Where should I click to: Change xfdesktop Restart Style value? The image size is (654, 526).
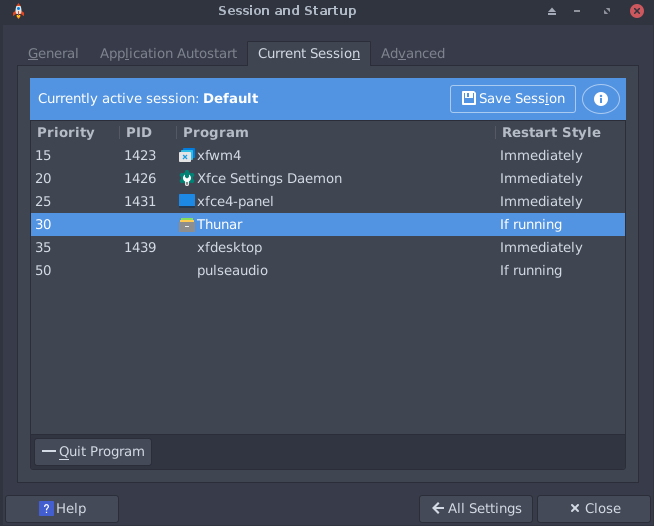pyautogui.click(x=541, y=248)
